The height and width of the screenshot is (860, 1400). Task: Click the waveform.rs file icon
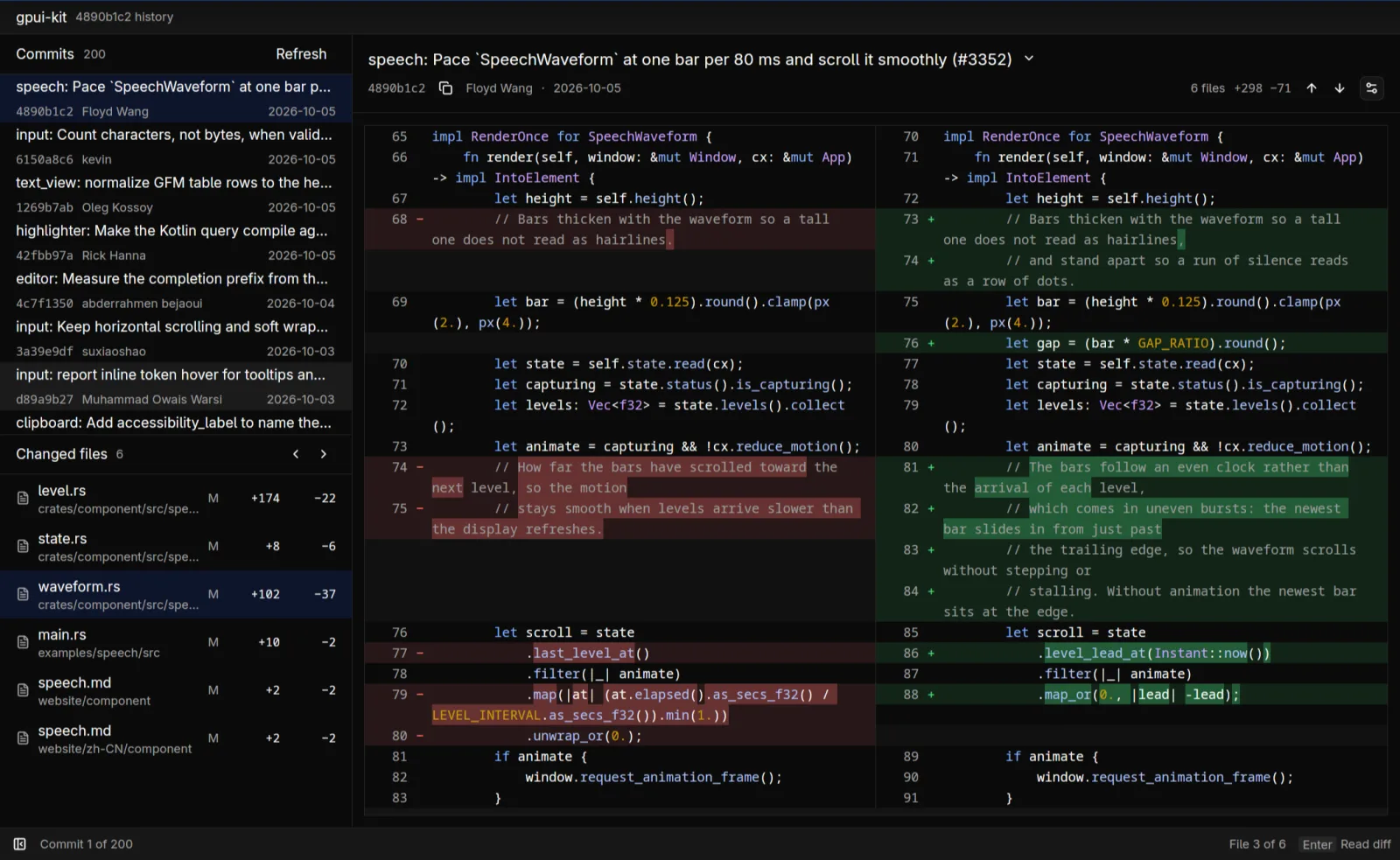[23, 595]
